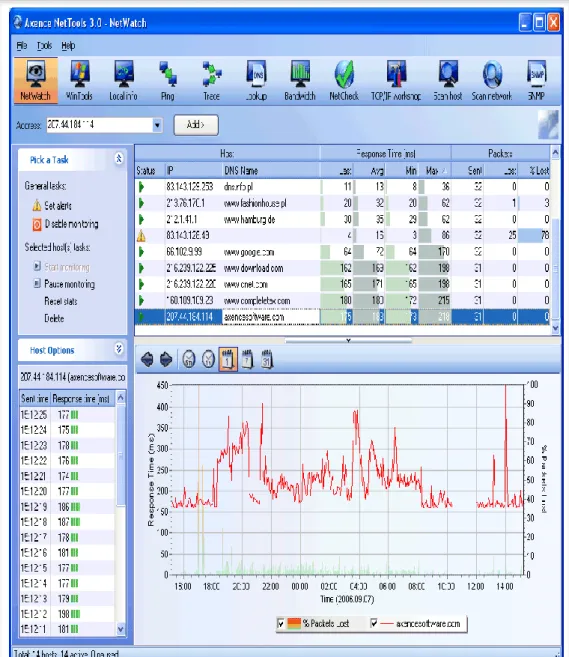Sort by the Max column header
The height and width of the screenshot is (657, 569).
pos(435,171)
